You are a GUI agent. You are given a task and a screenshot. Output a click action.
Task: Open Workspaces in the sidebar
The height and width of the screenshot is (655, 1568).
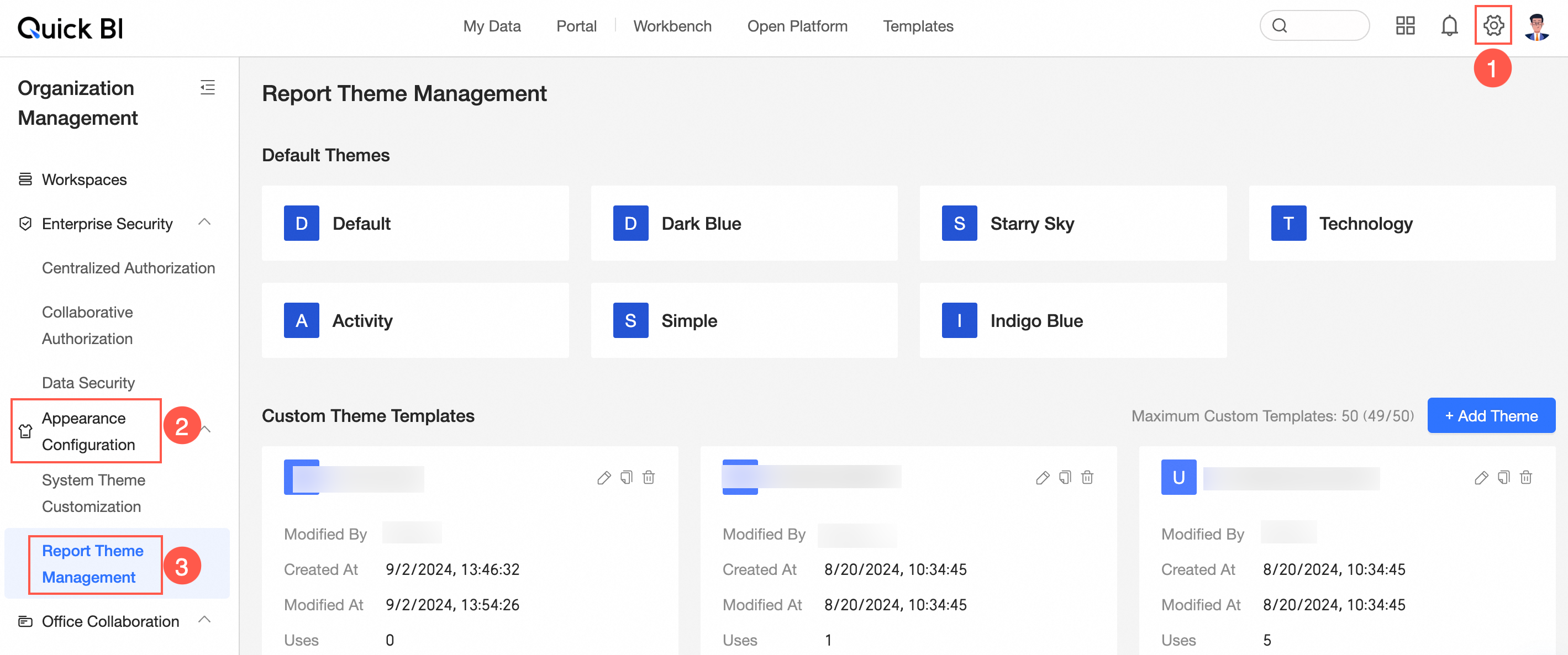84,179
